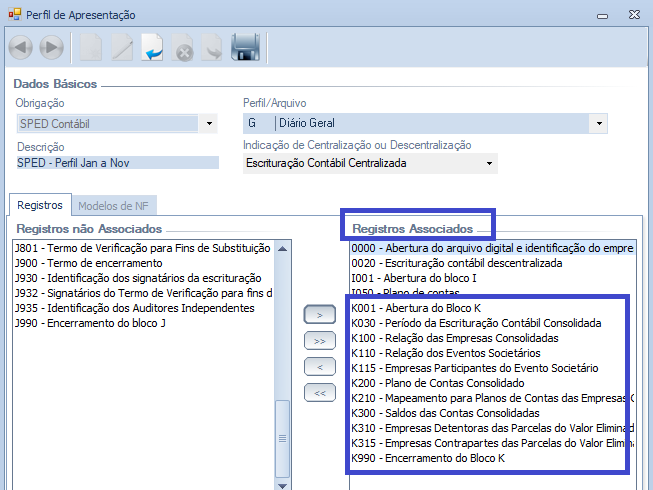Select K310 - Empresas Detentoras das Parcelas
The width and height of the screenshot is (653, 490).
(493, 428)
